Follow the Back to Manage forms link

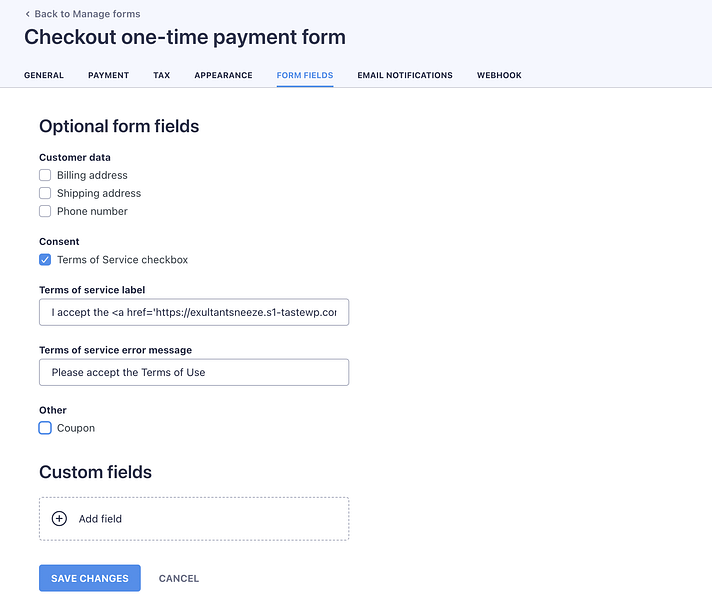point(87,14)
